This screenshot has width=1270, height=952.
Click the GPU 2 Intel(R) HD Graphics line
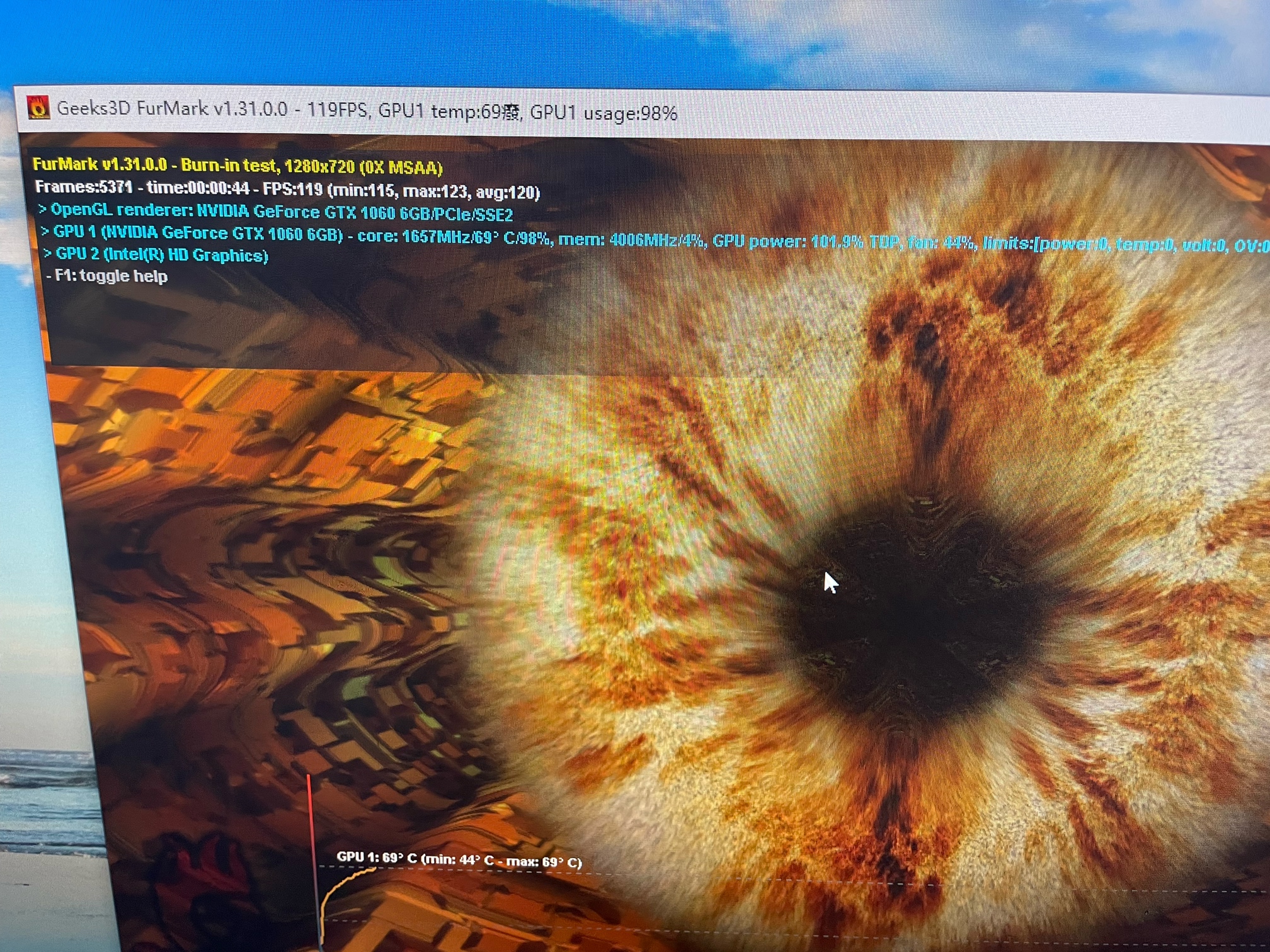tap(156, 254)
